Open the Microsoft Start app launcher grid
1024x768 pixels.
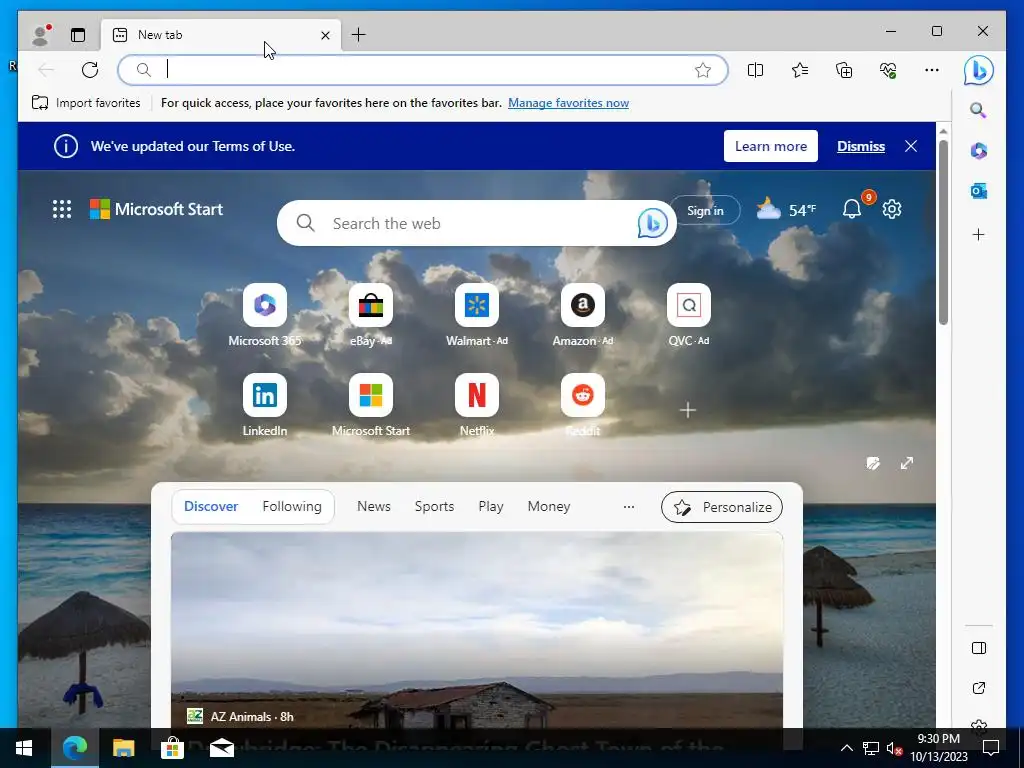click(62, 209)
